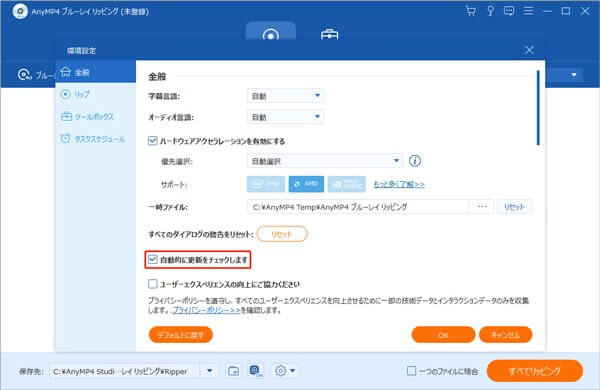
Task: Open the hamburger menu icon
Action: click(x=528, y=11)
